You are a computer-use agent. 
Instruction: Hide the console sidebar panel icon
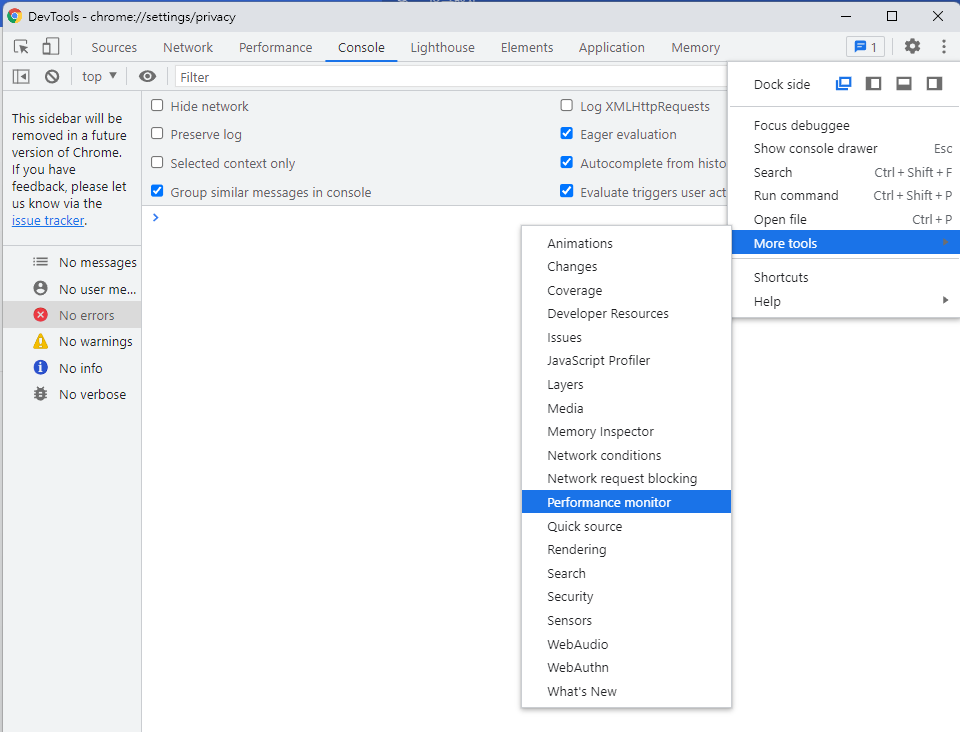click(x=21, y=76)
